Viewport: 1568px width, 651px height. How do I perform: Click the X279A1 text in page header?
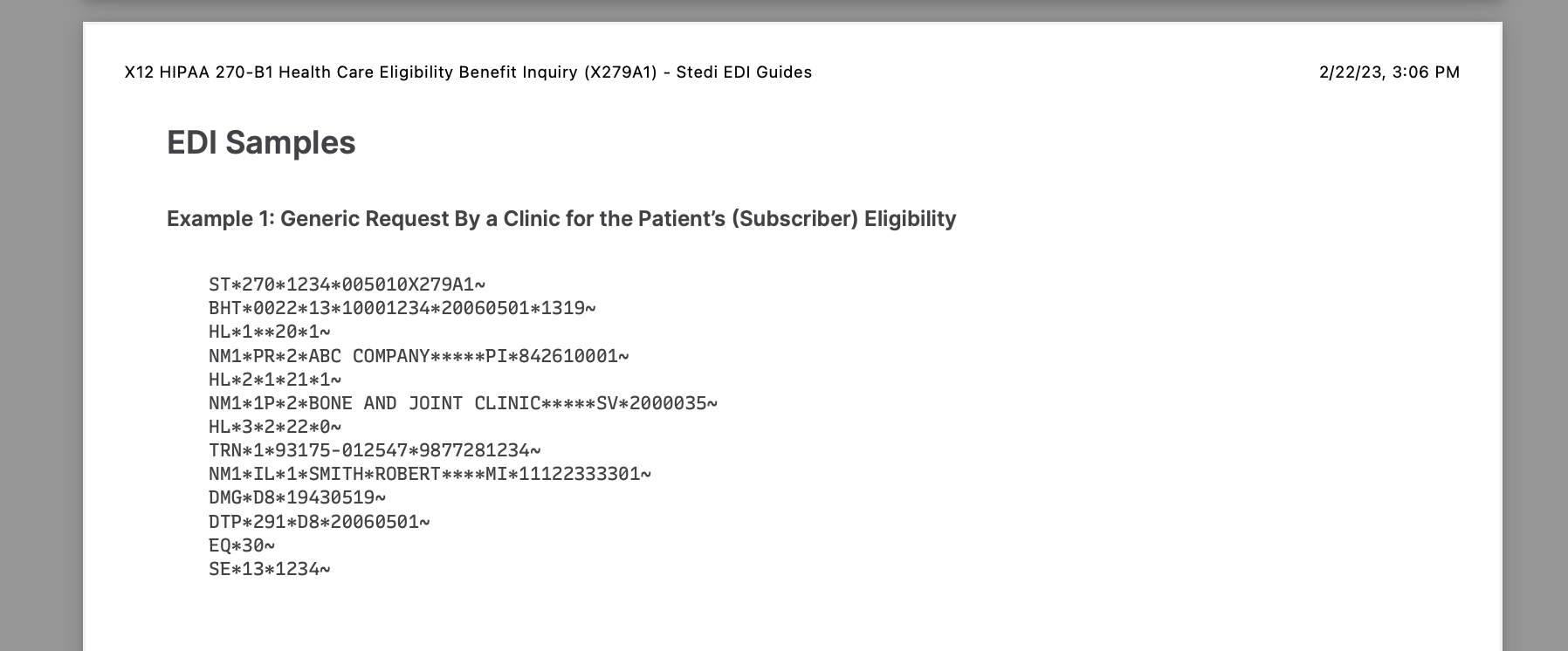point(621,72)
